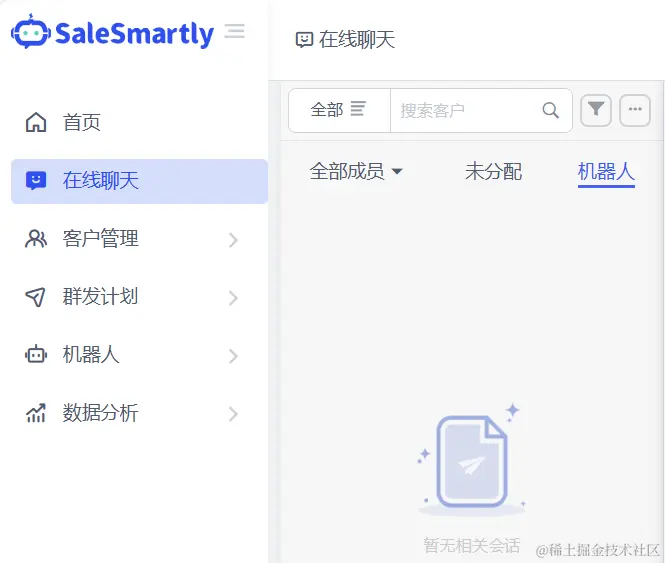This screenshot has height=563, width=665.
Task: Click the robot icon in sidebar menu
Action: pos(36,355)
